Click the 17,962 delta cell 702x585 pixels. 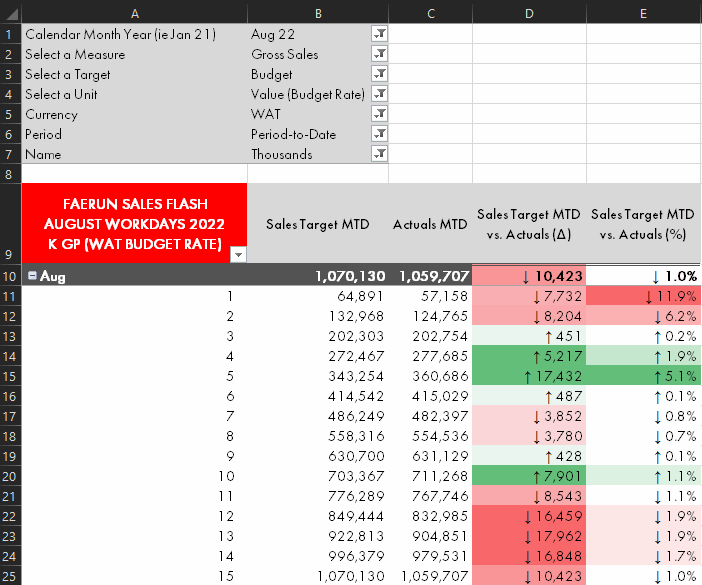[x=529, y=536]
